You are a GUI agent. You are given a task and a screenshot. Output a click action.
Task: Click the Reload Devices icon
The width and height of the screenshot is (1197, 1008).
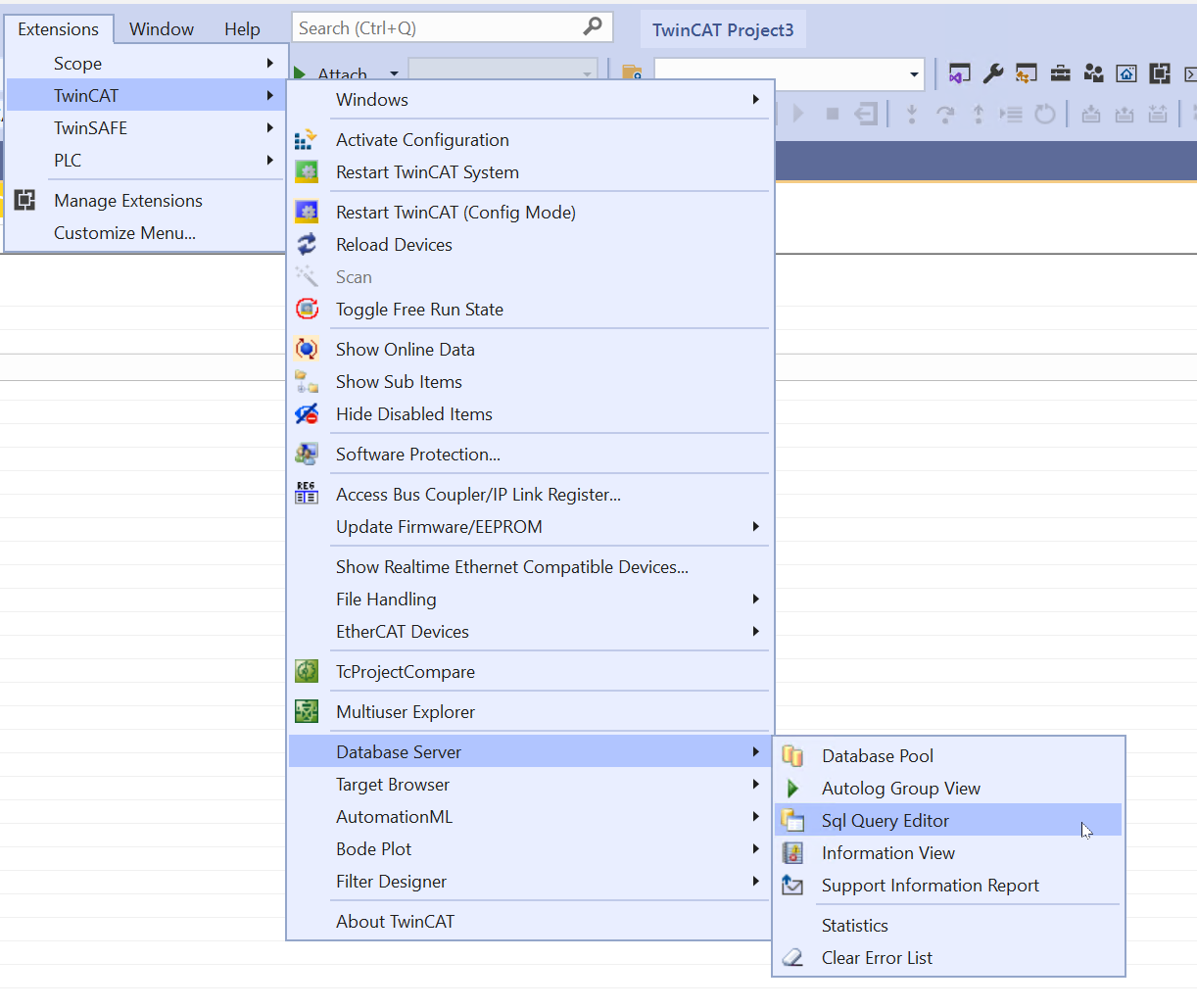pos(307,245)
